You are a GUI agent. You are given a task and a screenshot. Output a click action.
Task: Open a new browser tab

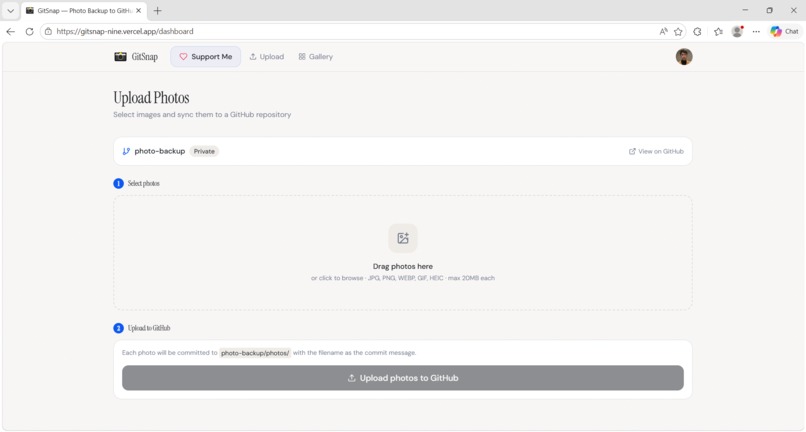click(x=157, y=10)
